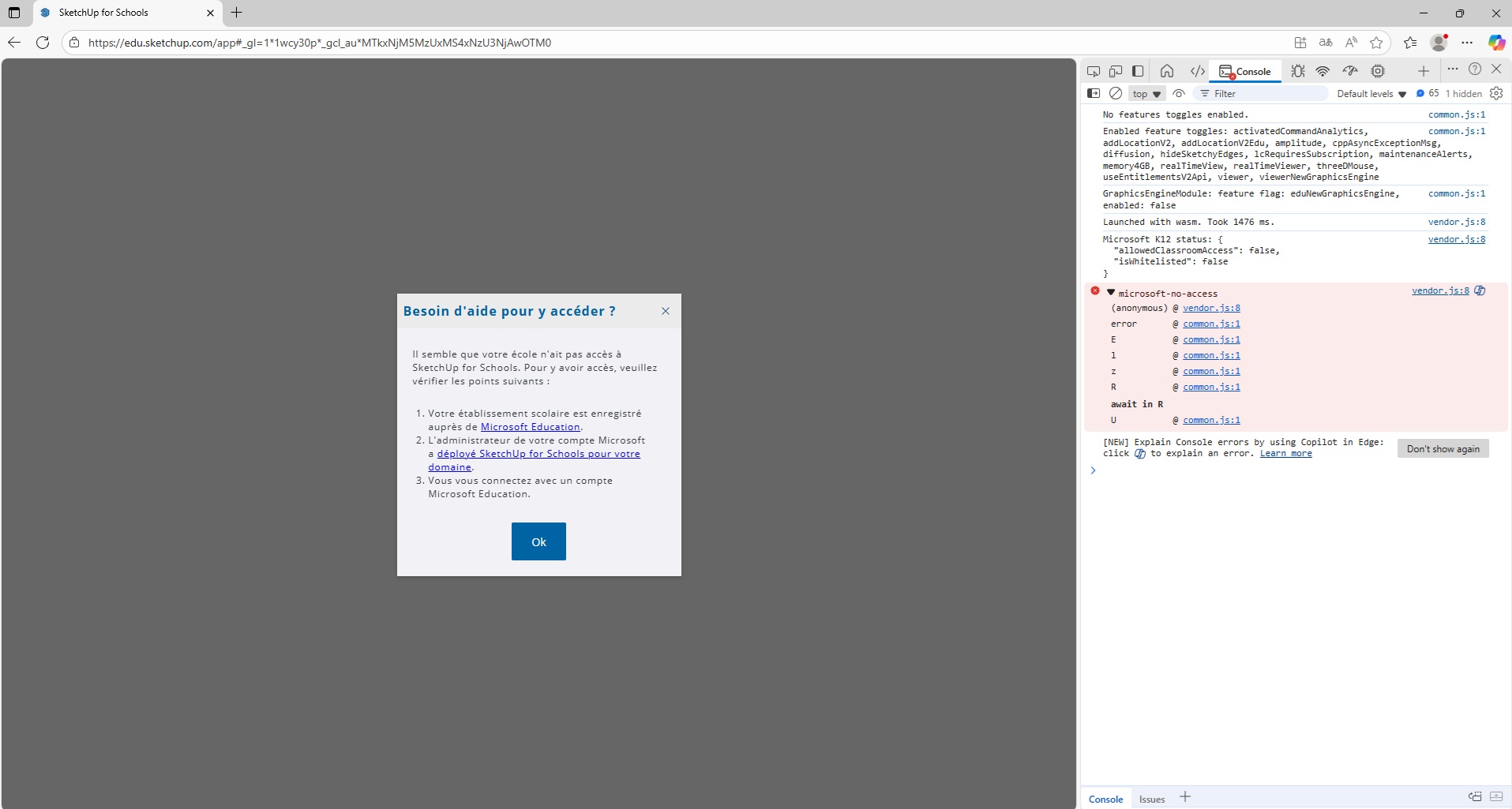
Task: Open a new browser tab
Action: tap(236, 13)
